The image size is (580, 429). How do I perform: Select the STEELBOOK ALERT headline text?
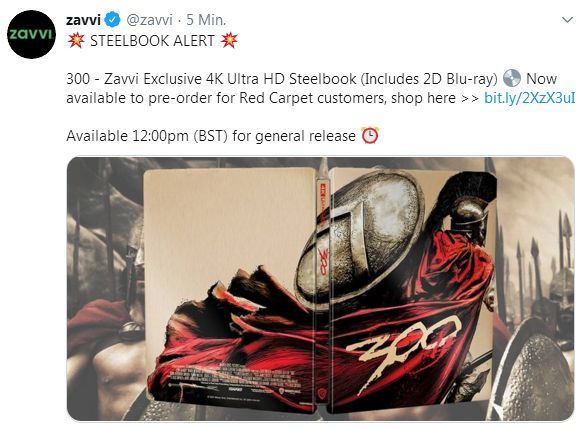pyautogui.click(x=152, y=41)
